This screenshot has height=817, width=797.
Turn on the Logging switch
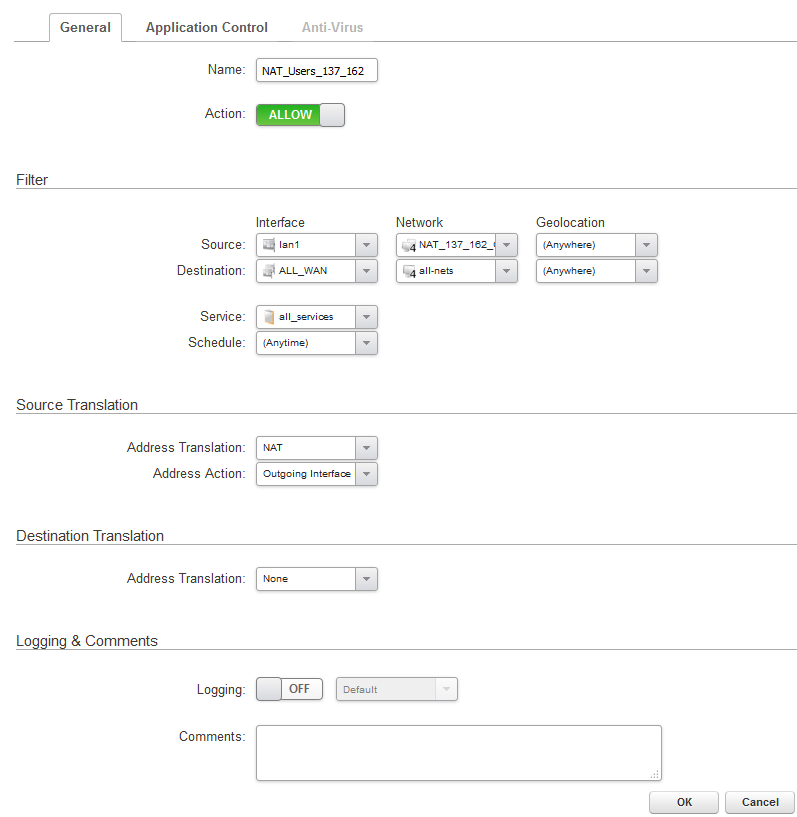(289, 689)
